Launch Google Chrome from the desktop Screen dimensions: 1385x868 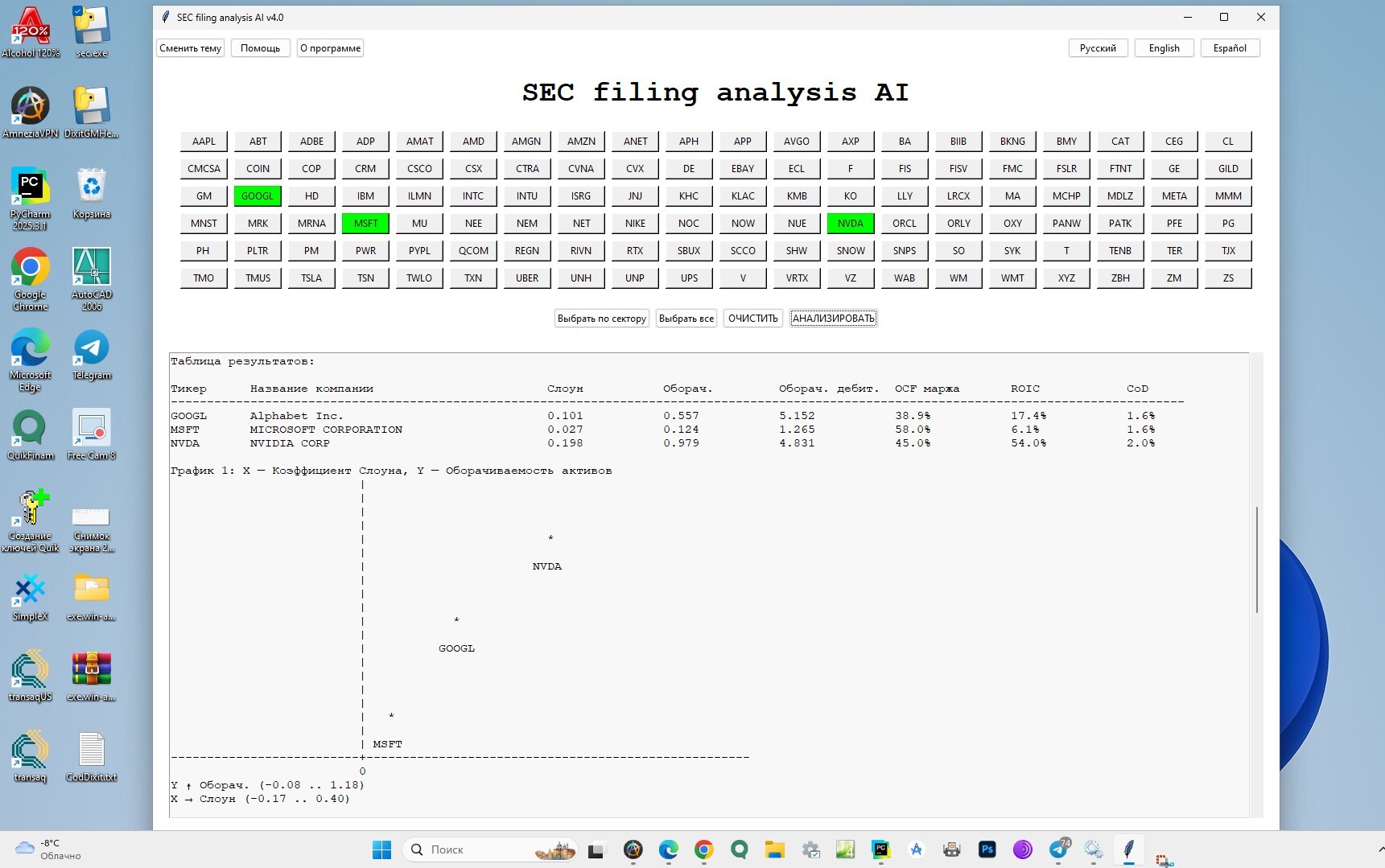[31, 278]
